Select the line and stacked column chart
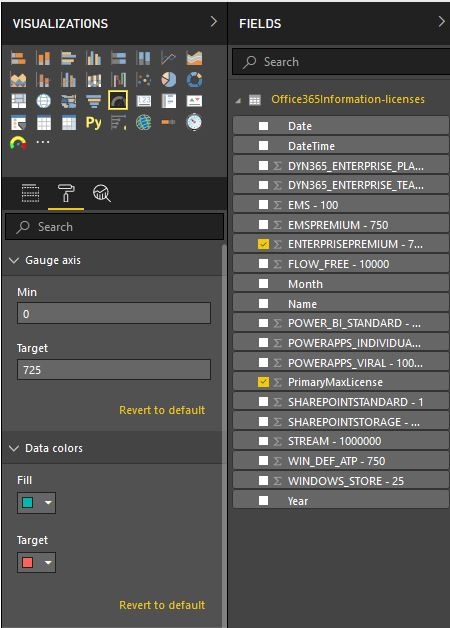The height and width of the screenshot is (628, 450). pos(43,80)
